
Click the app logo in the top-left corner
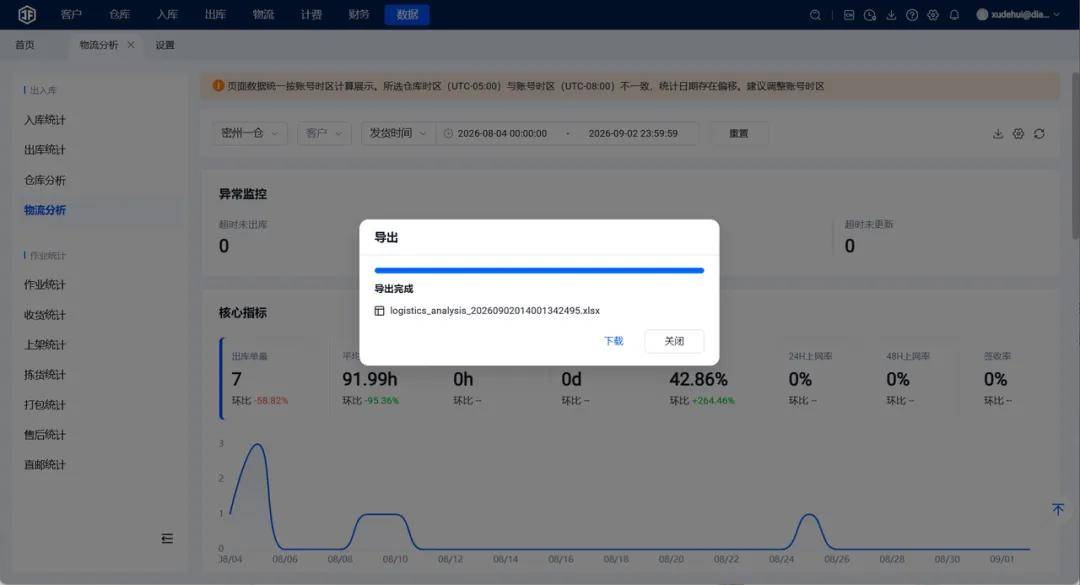pos(26,14)
